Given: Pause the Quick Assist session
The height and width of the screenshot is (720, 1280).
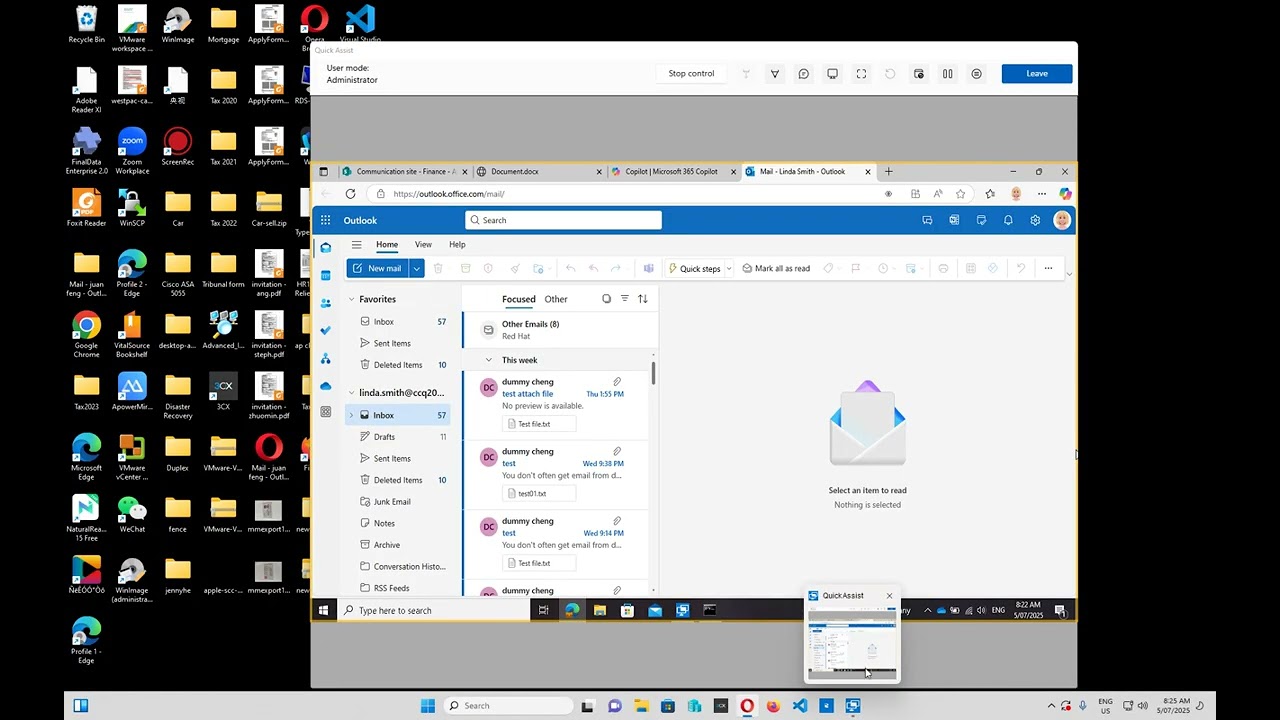Looking at the screenshot, I should [x=947, y=74].
